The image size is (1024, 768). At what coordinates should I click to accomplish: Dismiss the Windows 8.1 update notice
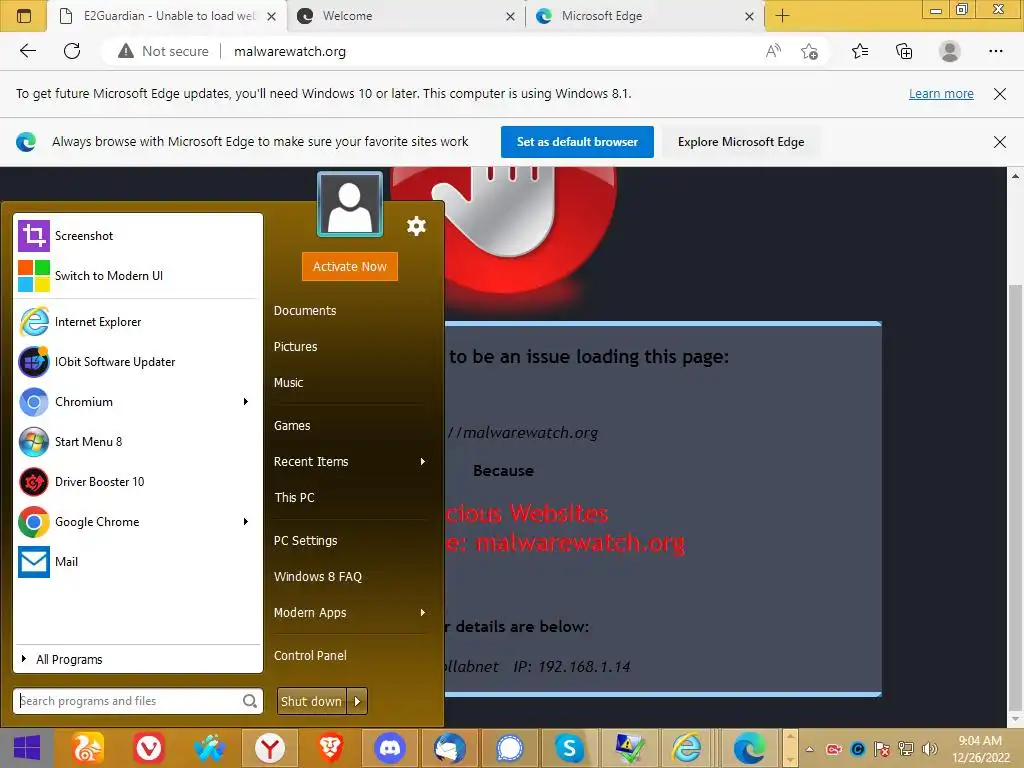pyautogui.click(x=999, y=94)
